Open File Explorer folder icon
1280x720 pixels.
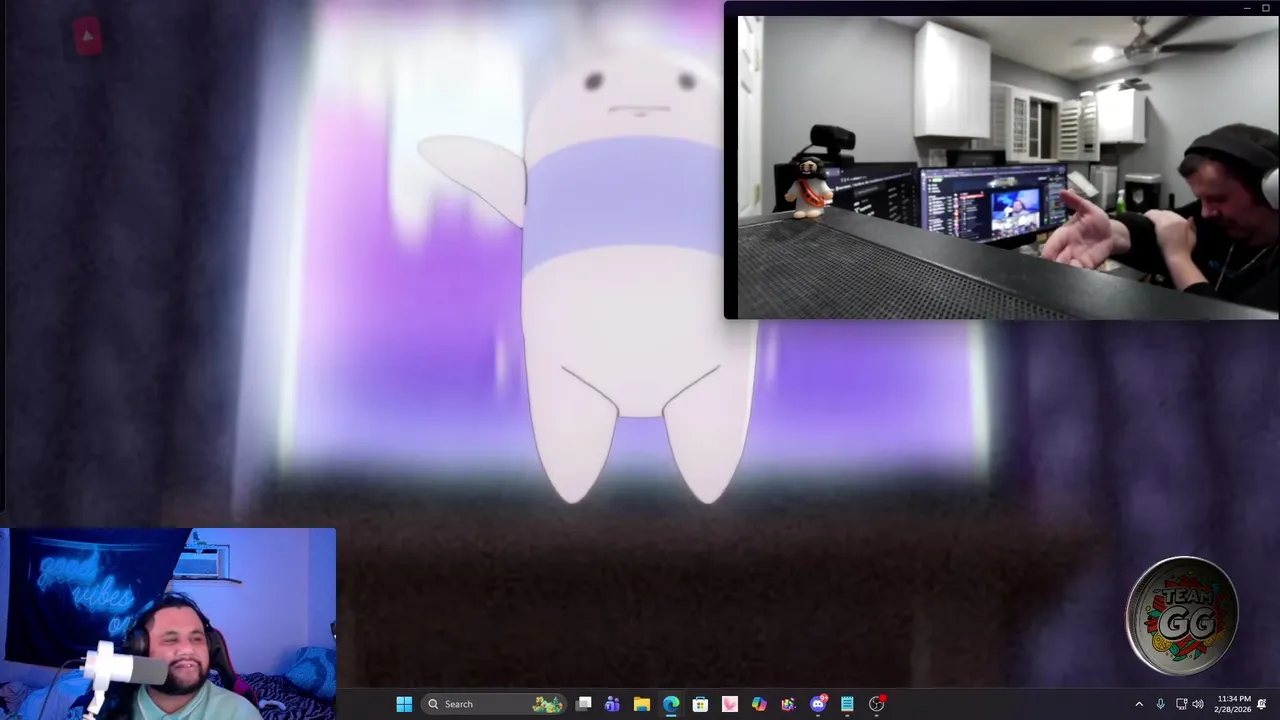pyautogui.click(x=641, y=704)
